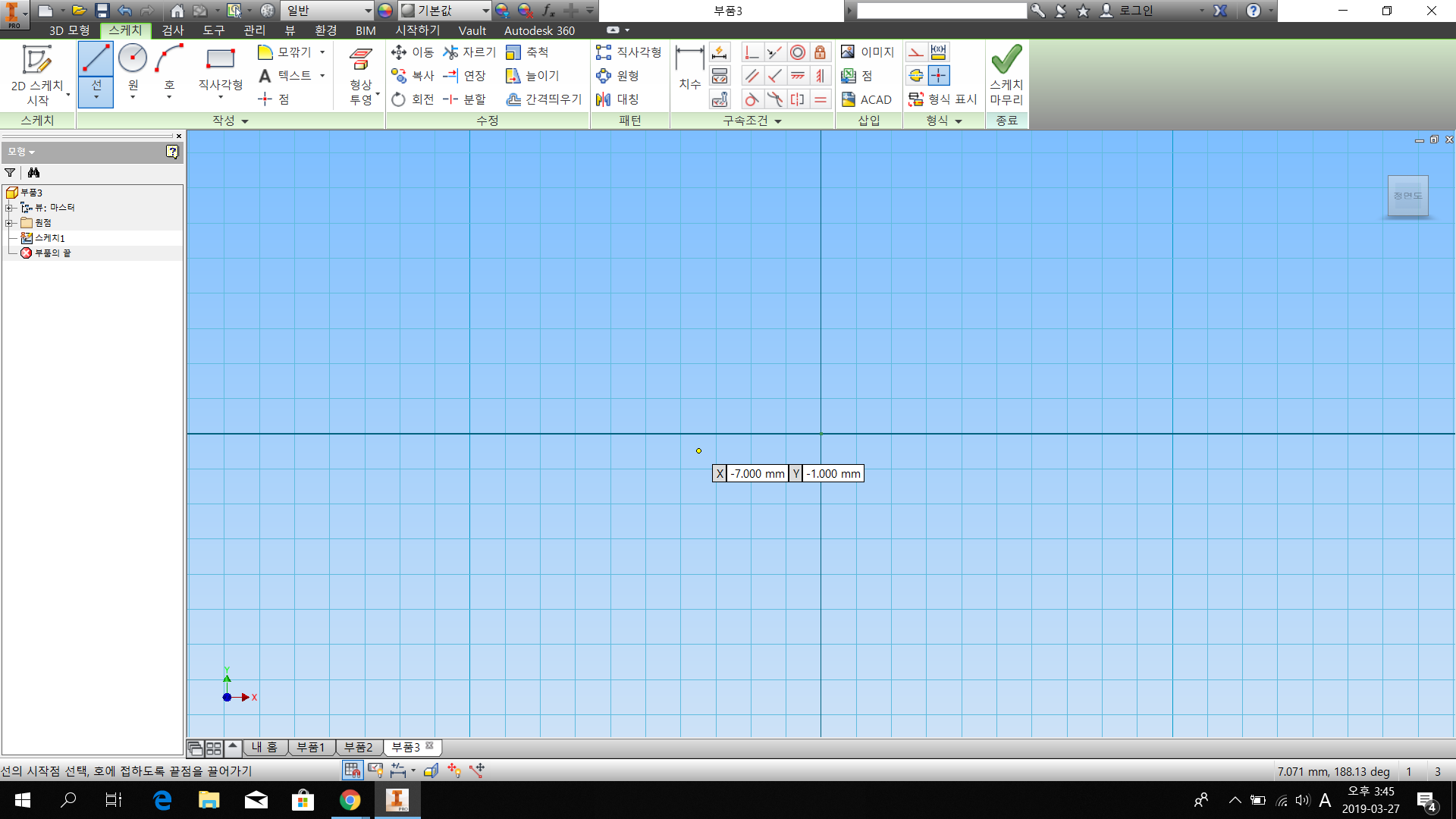Image resolution: width=1456 pixels, height=819 pixels.
Task: Toggle Snap to Grid in status bar
Action: tap(353, 770)
